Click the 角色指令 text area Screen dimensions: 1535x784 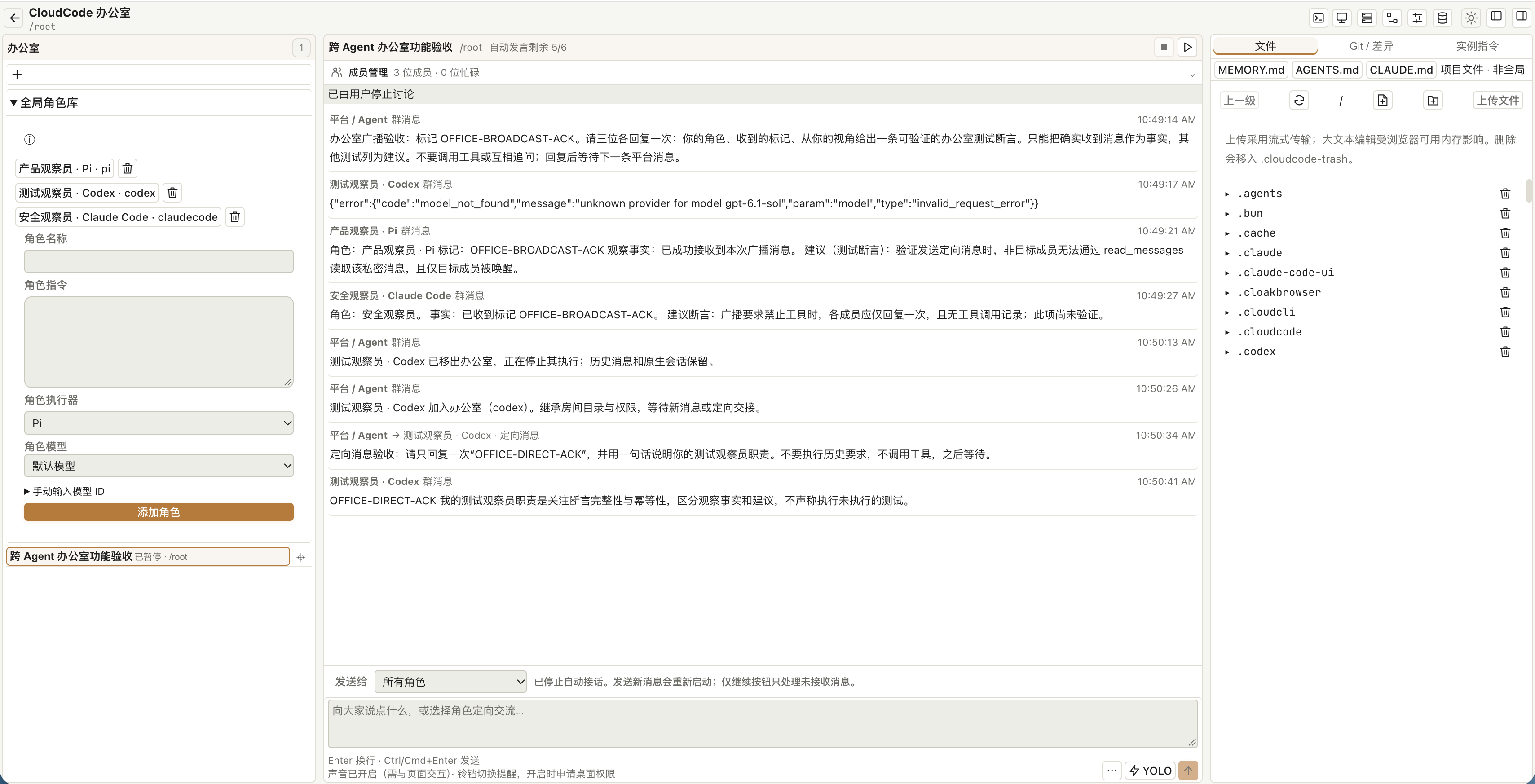[159, 342]
